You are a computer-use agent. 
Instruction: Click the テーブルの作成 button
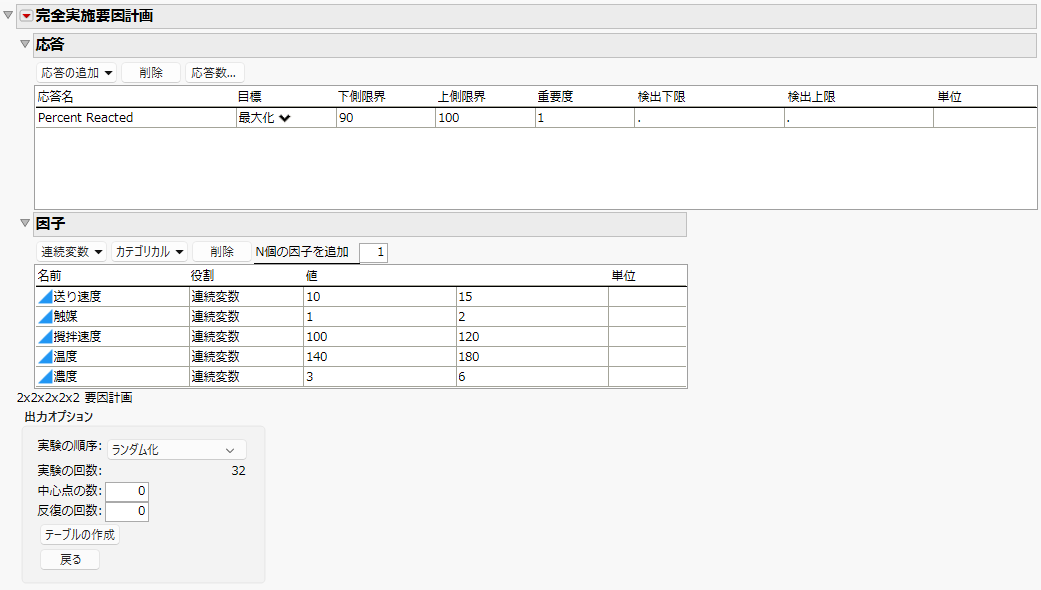pos(80,534)
